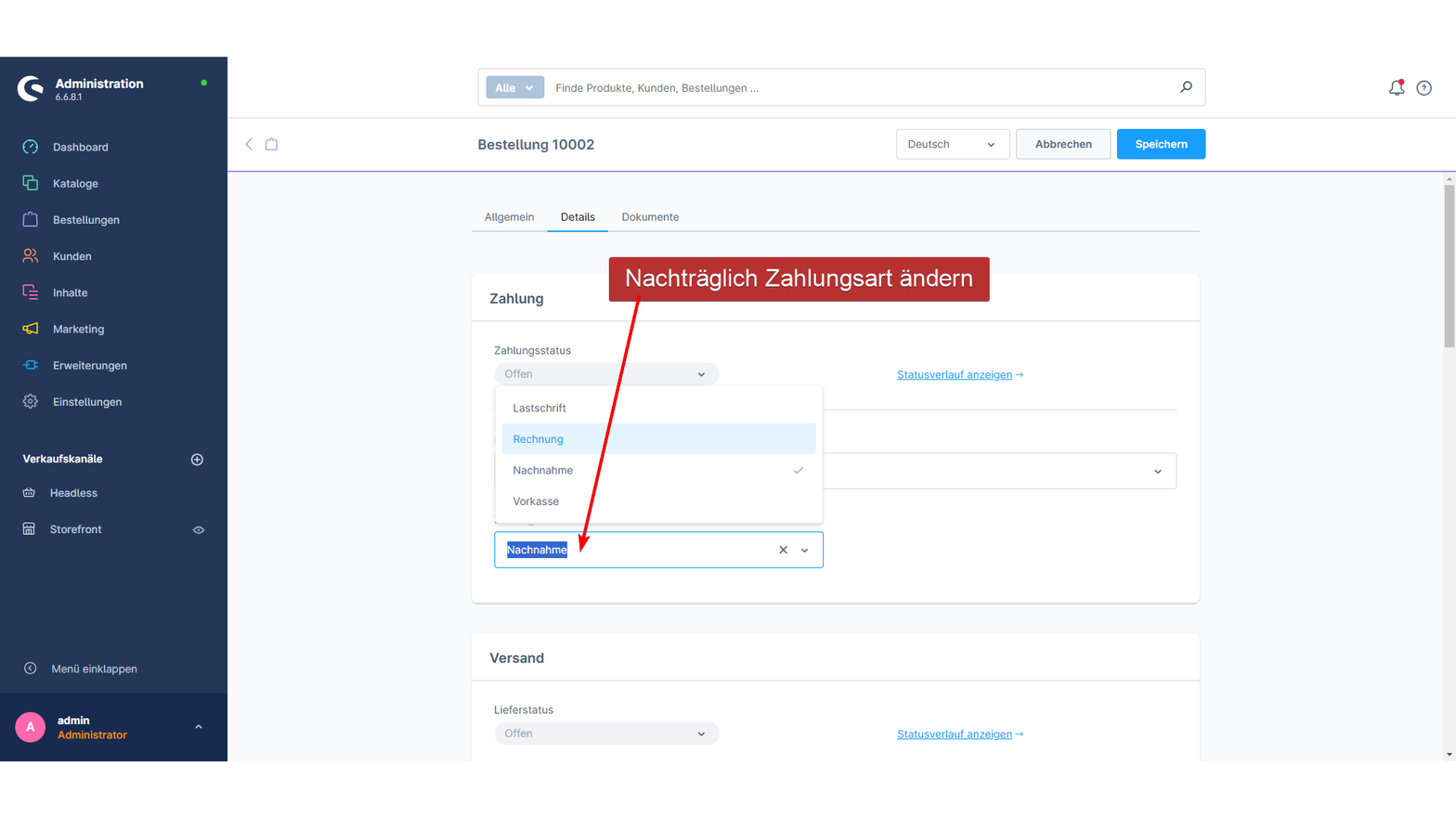Open the Dashboard icon in sidebar
Viewport: 1456px width, 819px height.
(x=31, y=147)
